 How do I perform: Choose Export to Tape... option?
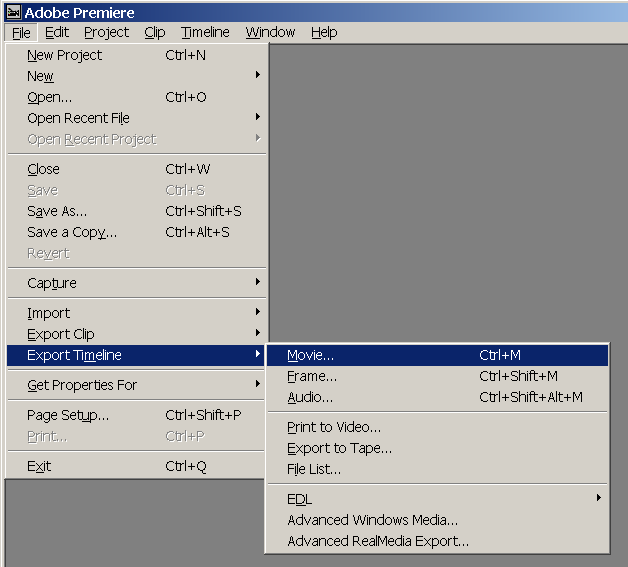pyautogui.click(x=437, y=448)
